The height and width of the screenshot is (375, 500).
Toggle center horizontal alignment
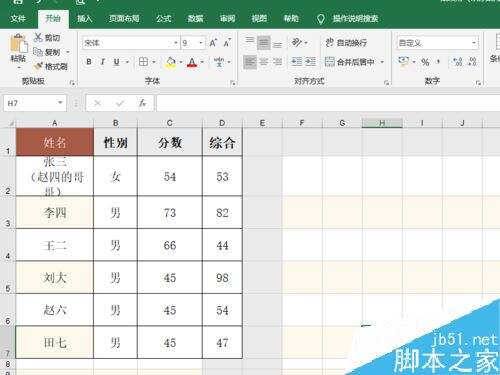tap(264, 62)
